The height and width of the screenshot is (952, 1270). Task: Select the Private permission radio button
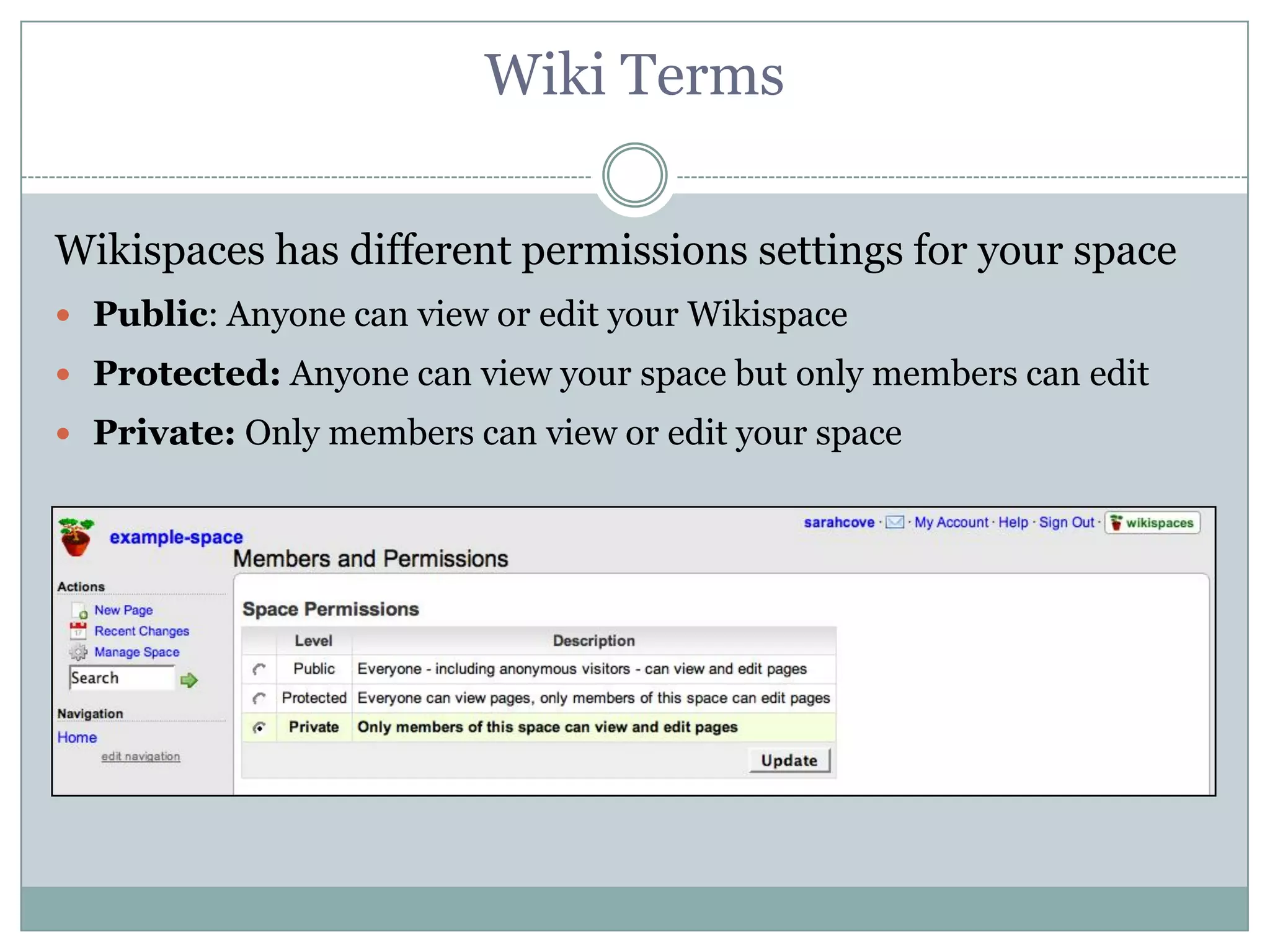(259, 728)
